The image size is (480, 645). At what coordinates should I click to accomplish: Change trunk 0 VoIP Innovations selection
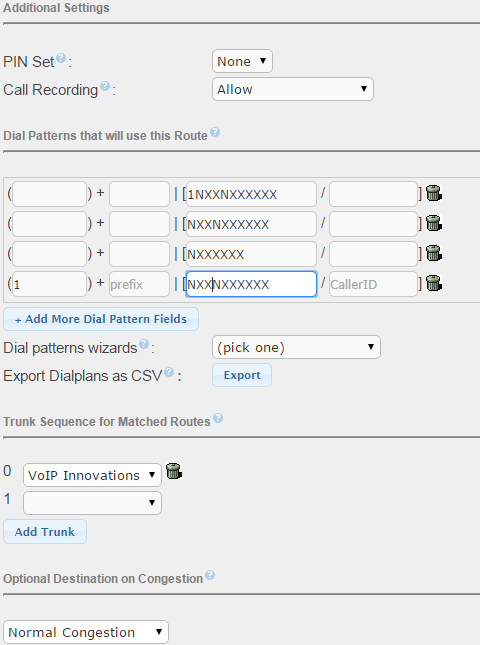click(x=93, y=475)
